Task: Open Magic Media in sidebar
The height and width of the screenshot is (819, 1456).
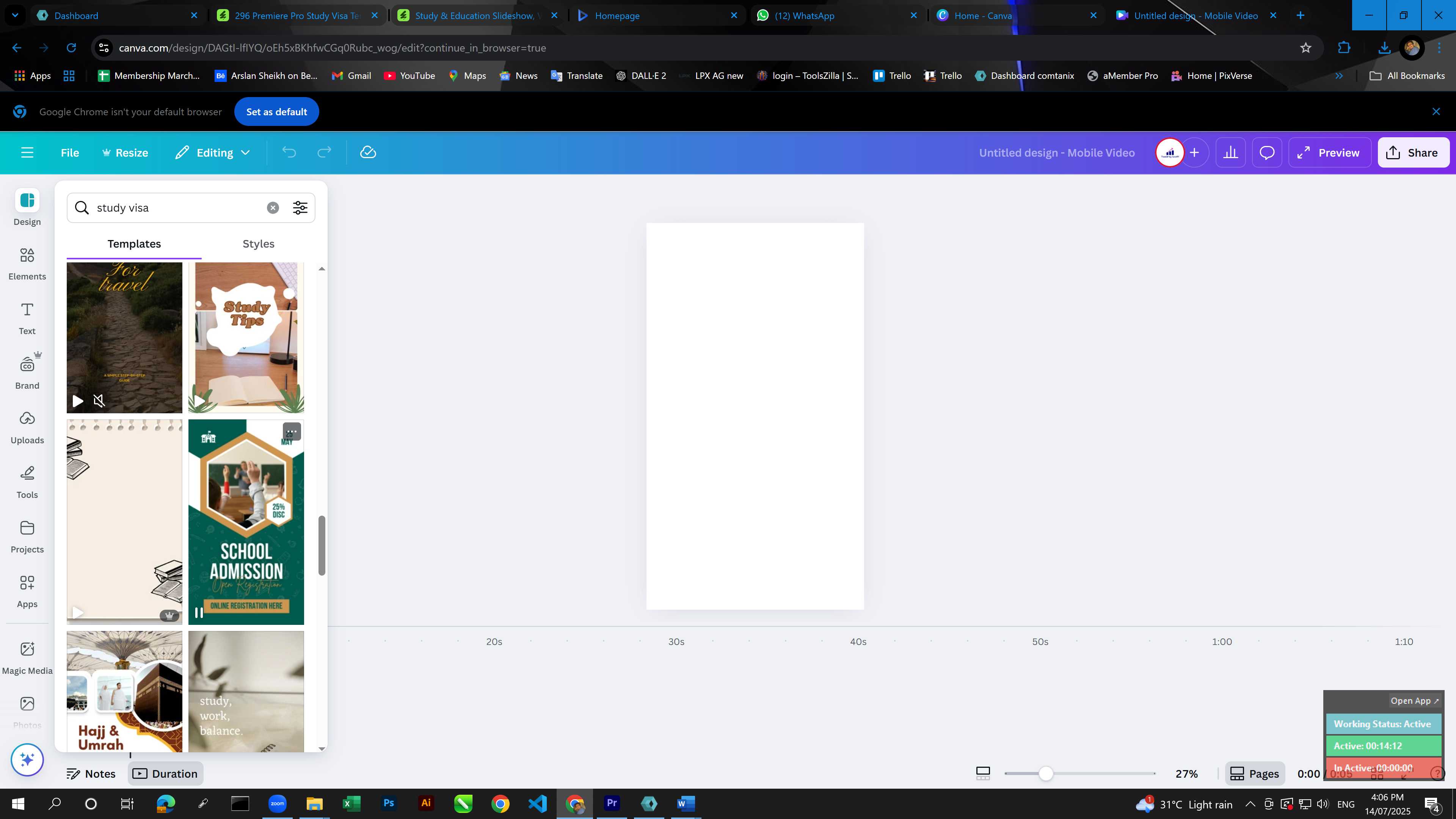Action: [x=27, y=658]
